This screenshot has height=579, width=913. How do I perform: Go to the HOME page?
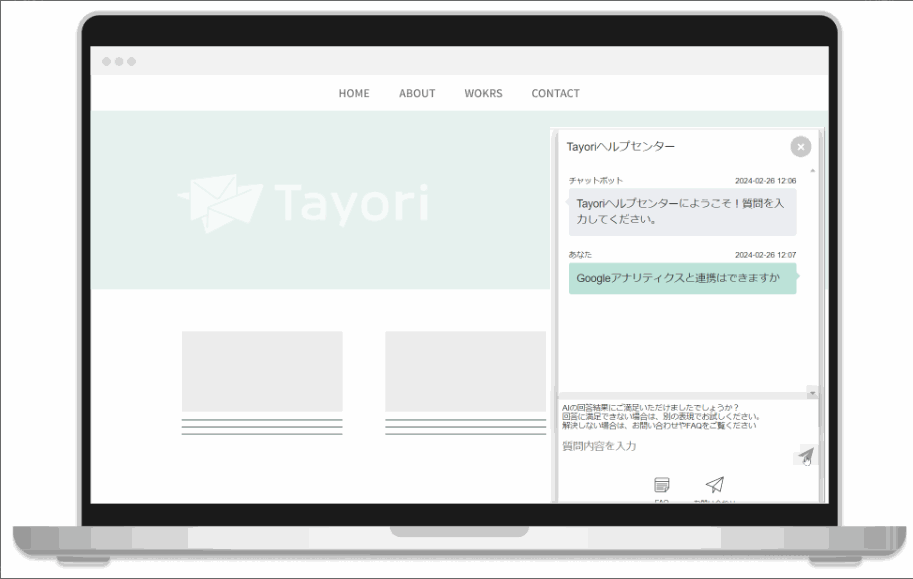coord(354,93)
